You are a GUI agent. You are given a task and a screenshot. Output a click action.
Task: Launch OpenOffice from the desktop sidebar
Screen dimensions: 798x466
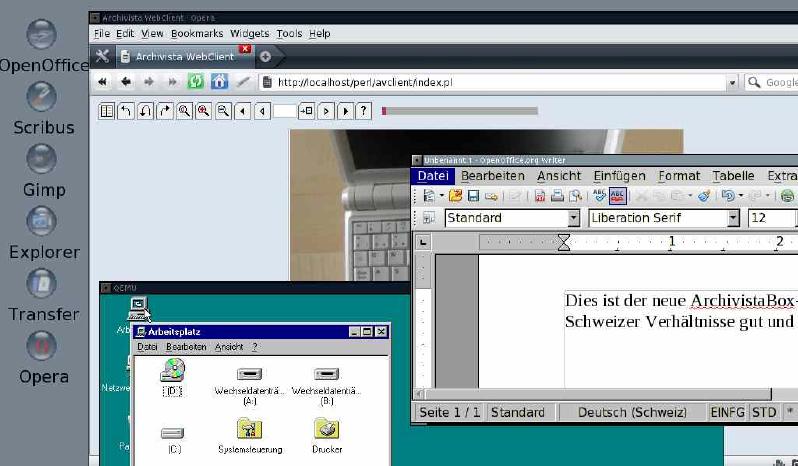click(x=42, y=34)
